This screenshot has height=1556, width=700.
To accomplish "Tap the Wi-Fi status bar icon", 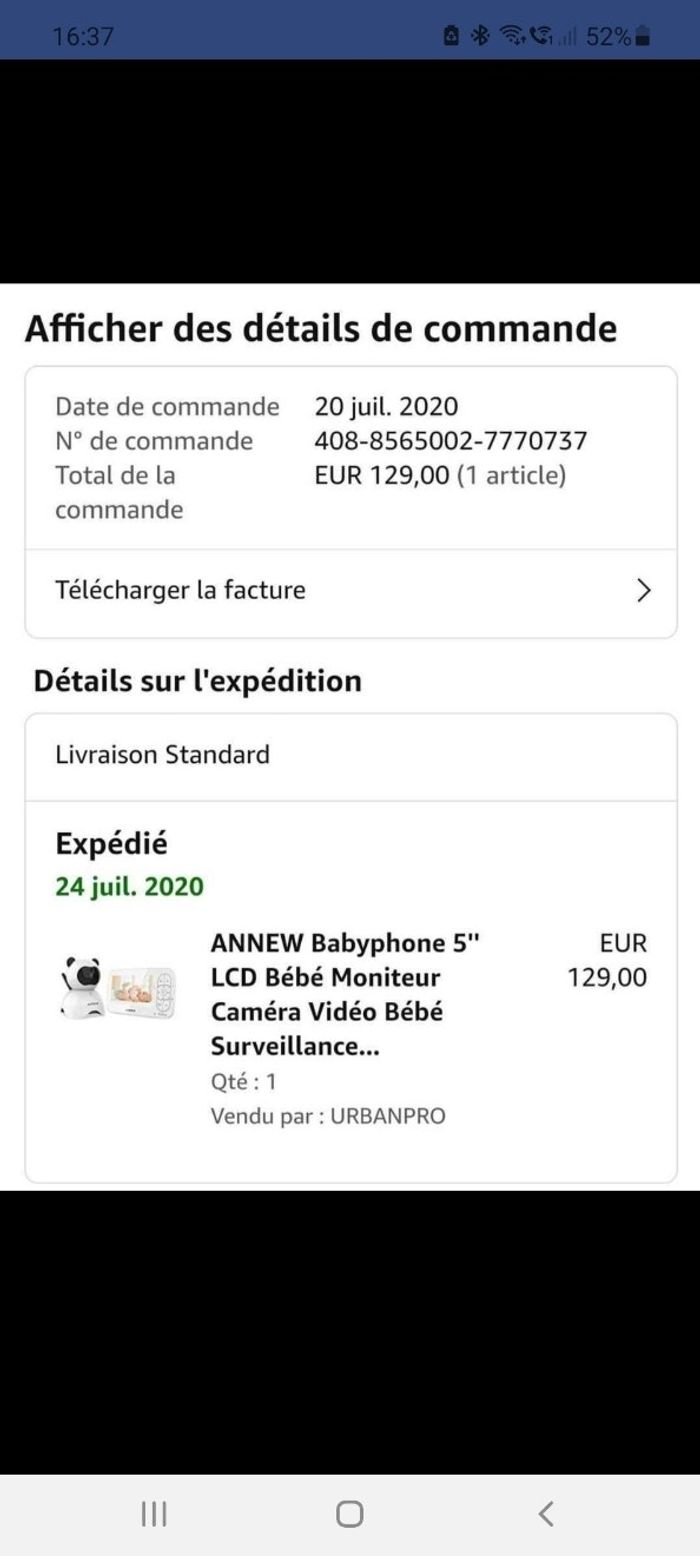I will coord(513,37).
